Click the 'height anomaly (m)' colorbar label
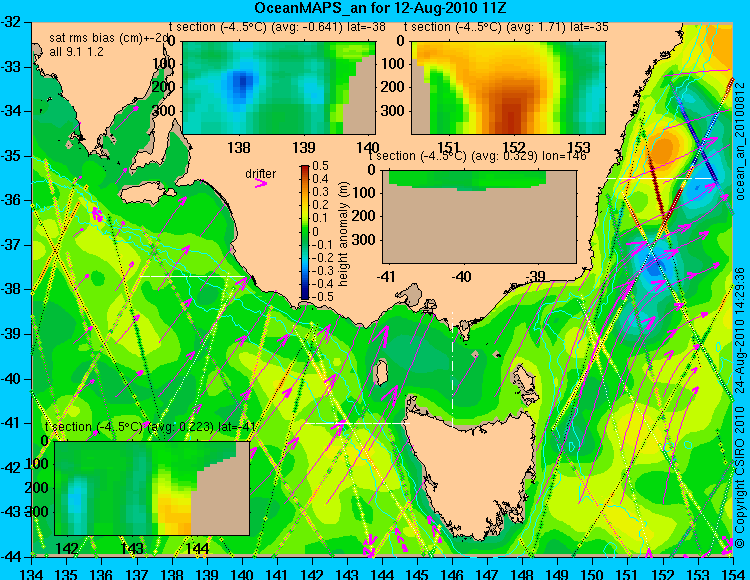Viewport: 750px width, 580px height. click(343, 234)
